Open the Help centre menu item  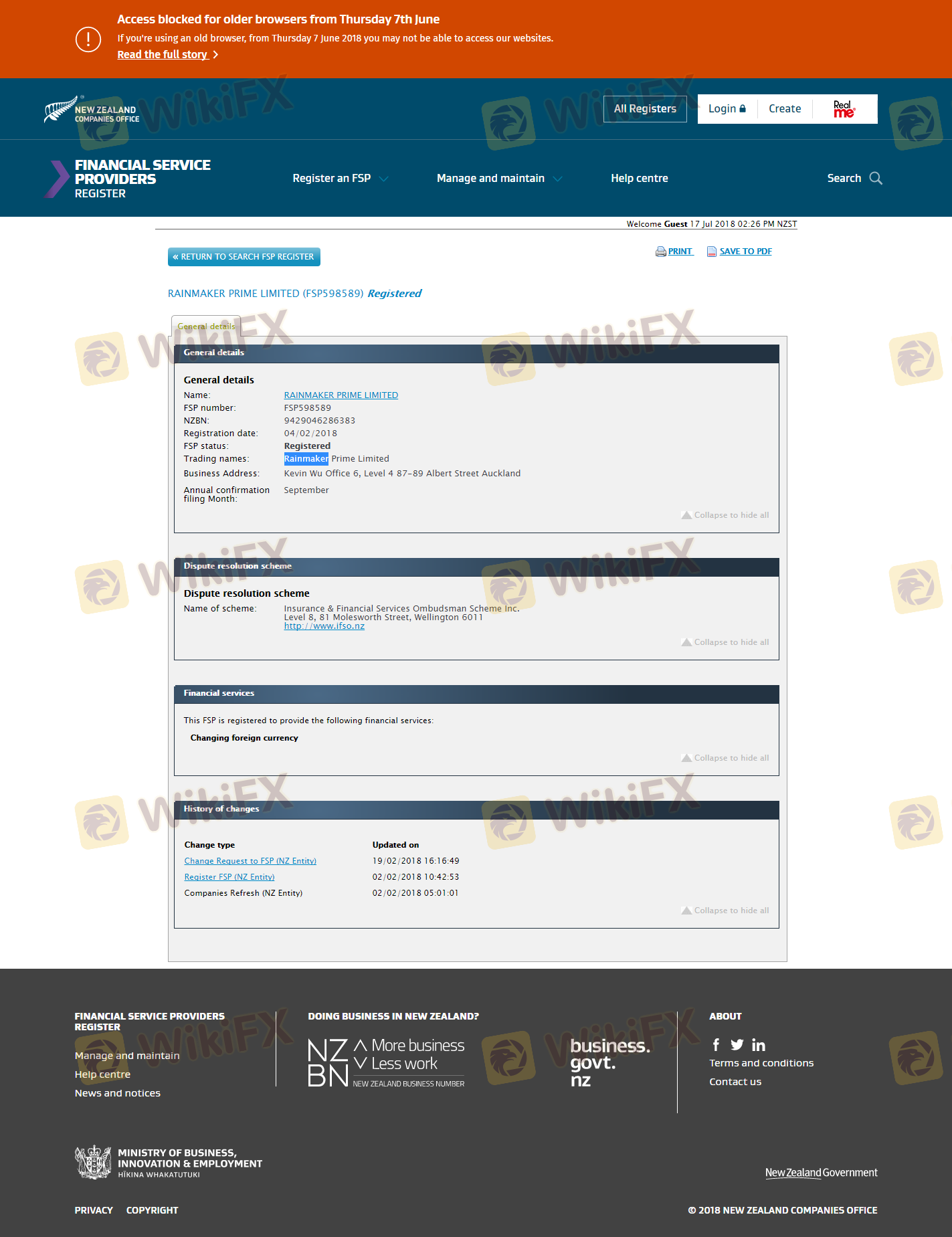639,178
